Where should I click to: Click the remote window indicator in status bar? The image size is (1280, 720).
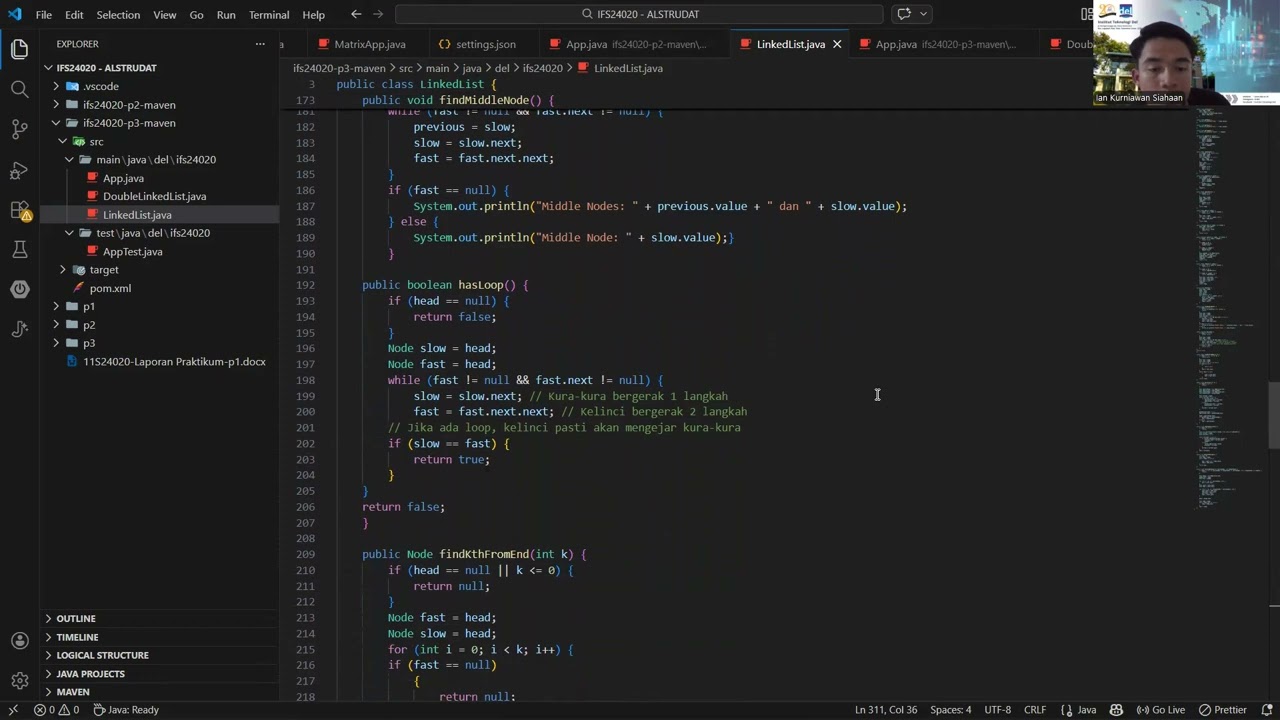click(13, 710)
